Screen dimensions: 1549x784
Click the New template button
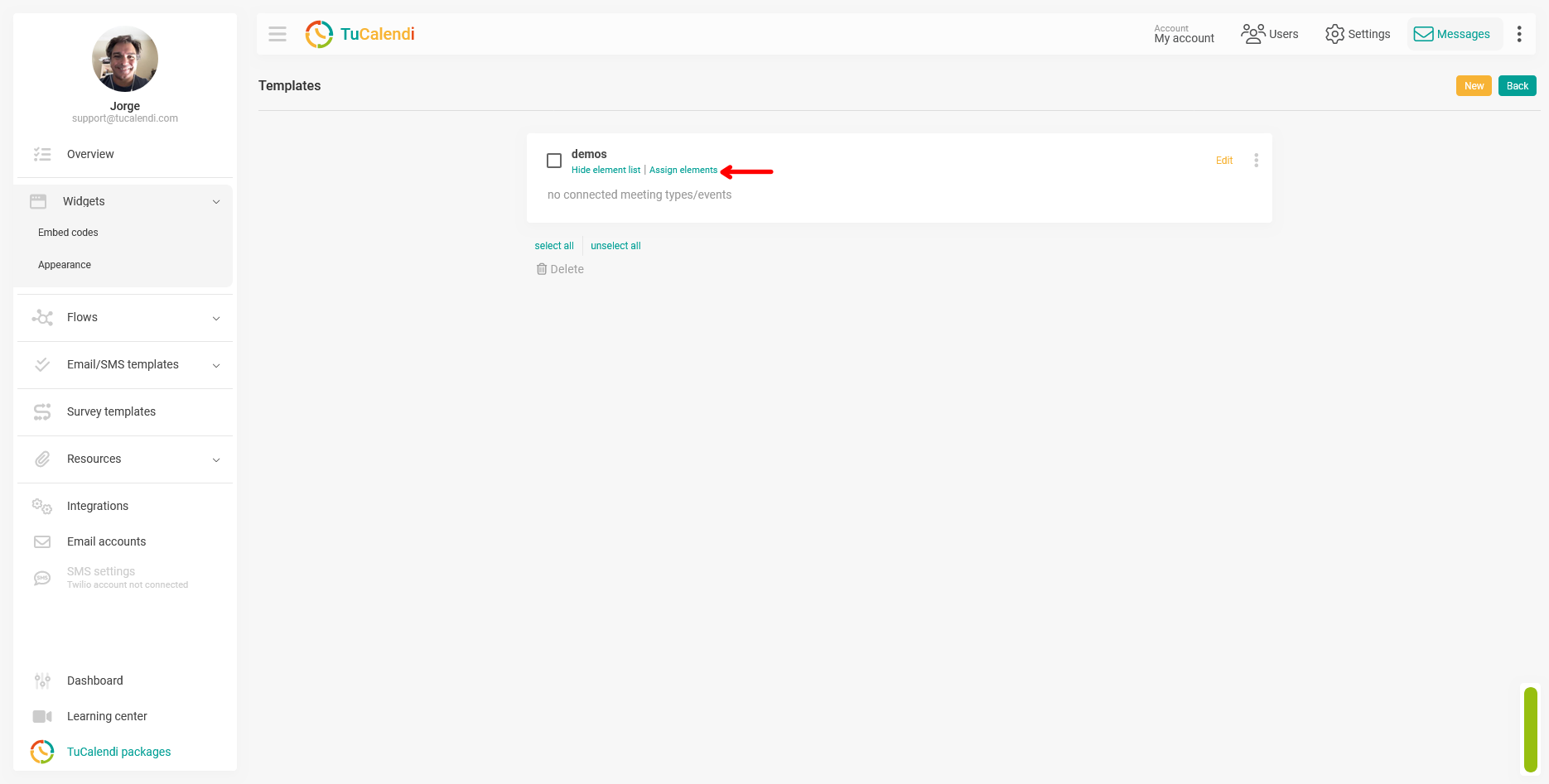(1474, 86)
